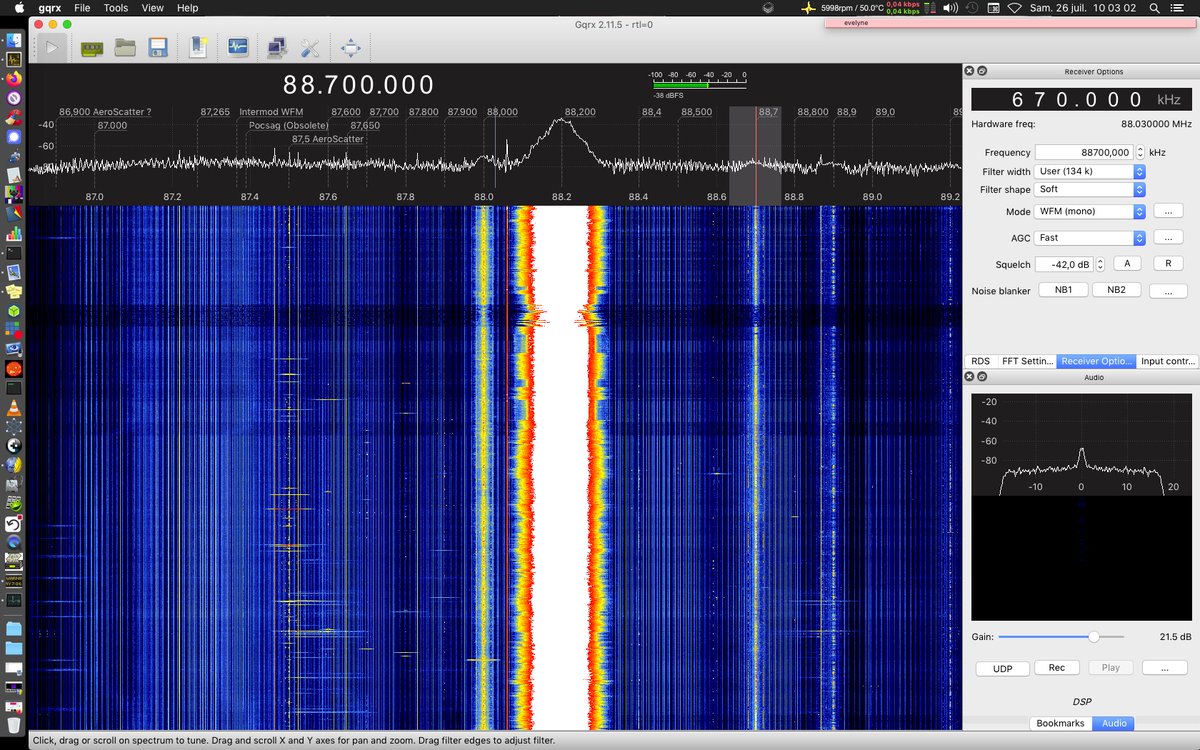Viewport: 1200px width, 750px height.
Task: Open the Filter shape dropdown
Action: coord(1090,189)
